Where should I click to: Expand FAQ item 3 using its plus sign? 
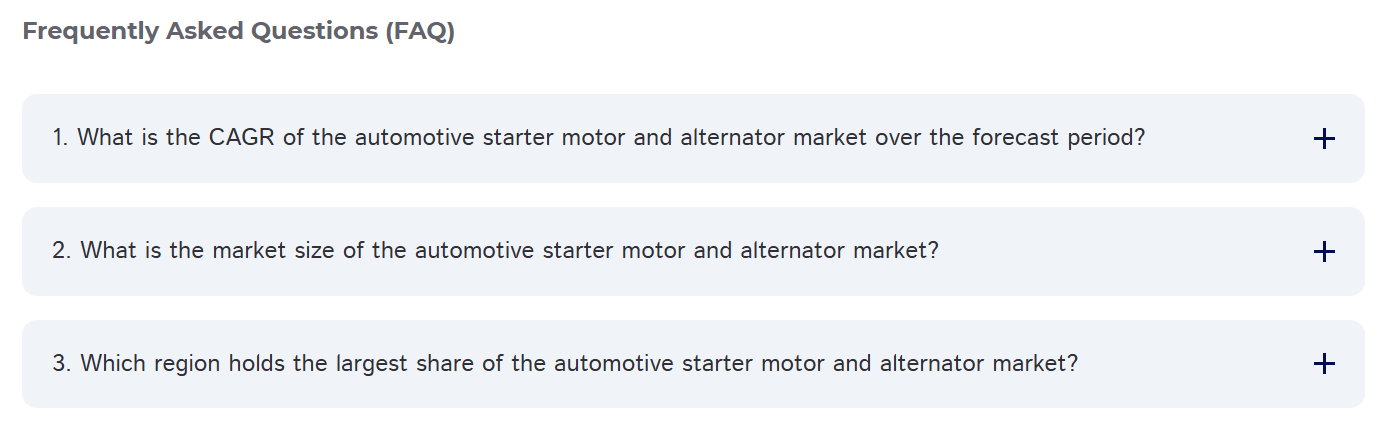(x=1323, y=364)
